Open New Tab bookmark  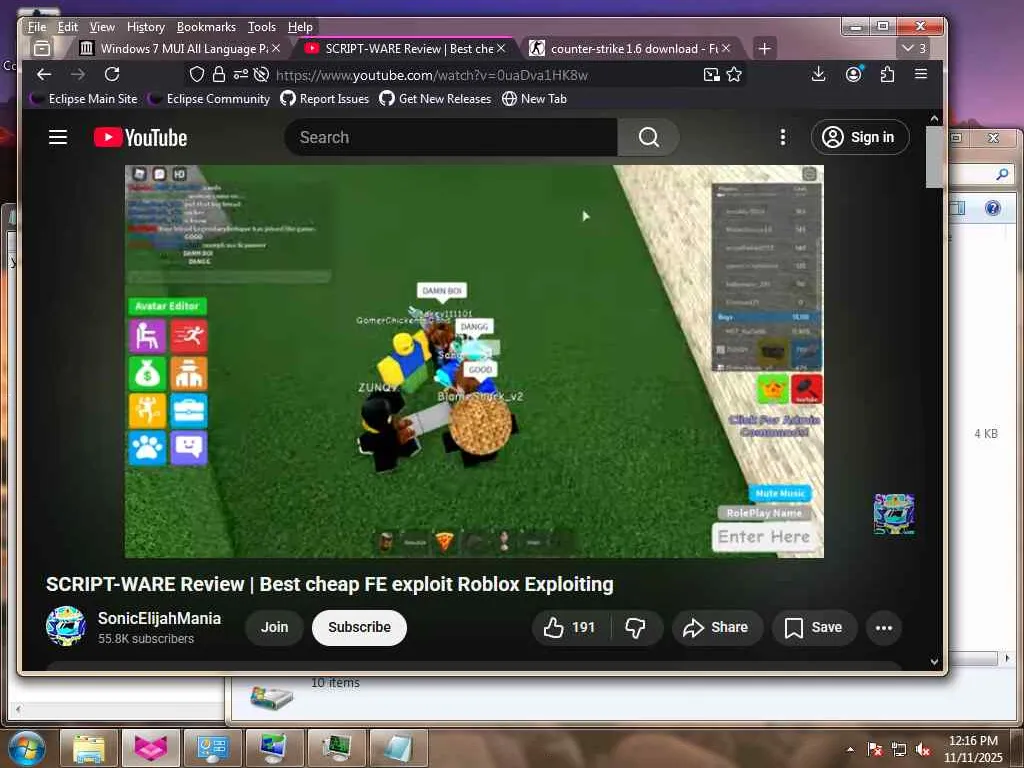(534, 99)
